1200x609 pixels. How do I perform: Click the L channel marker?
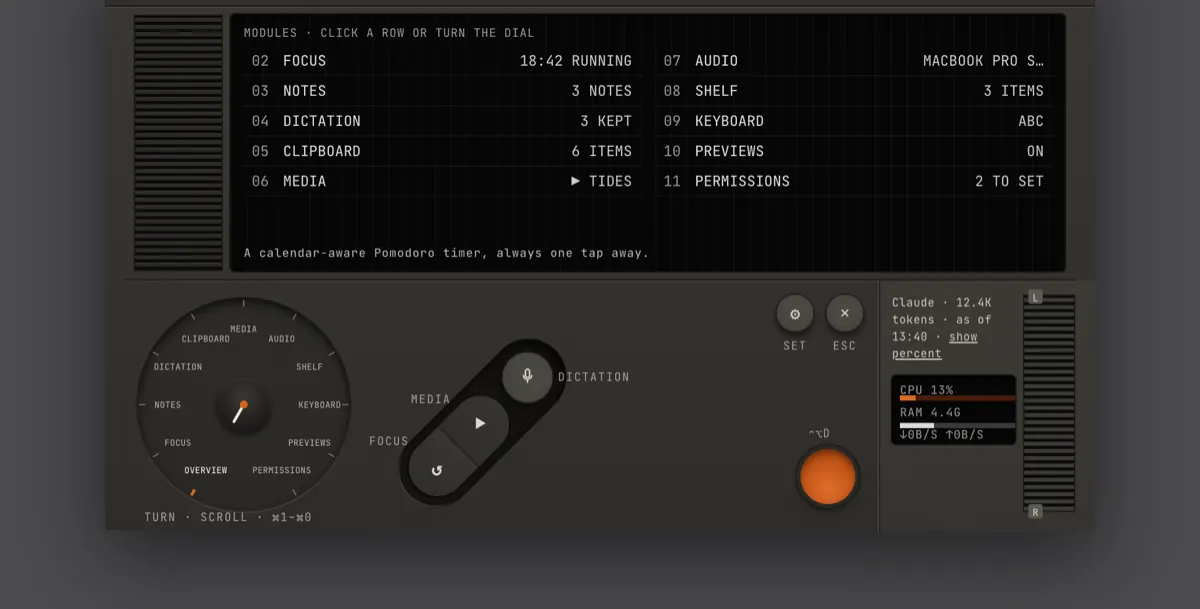click(1035, 297)
